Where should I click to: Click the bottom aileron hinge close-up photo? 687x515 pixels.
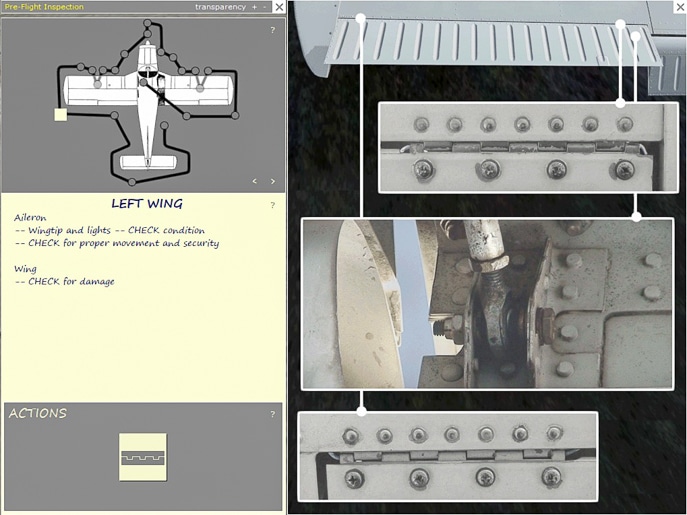(447, 456)
